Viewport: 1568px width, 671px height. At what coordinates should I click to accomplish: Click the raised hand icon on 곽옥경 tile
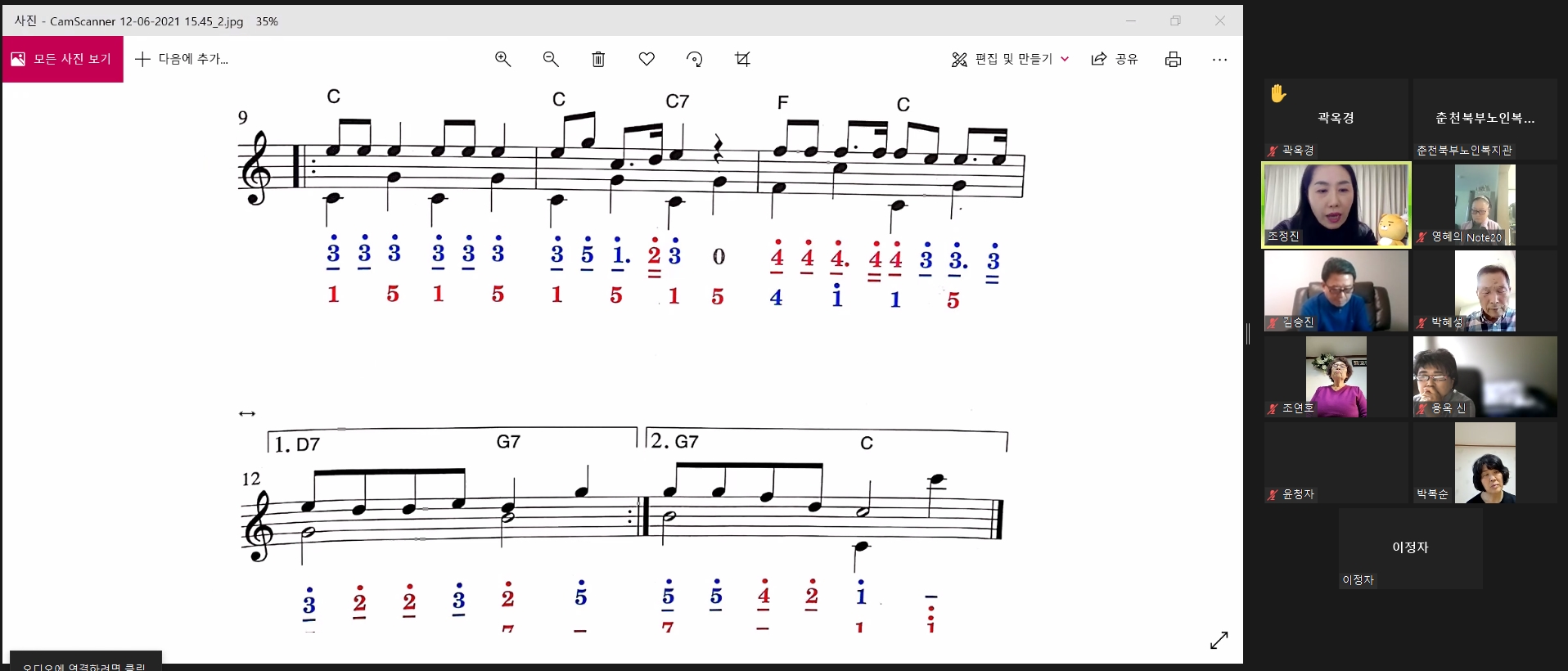[x=1278, y=93]
